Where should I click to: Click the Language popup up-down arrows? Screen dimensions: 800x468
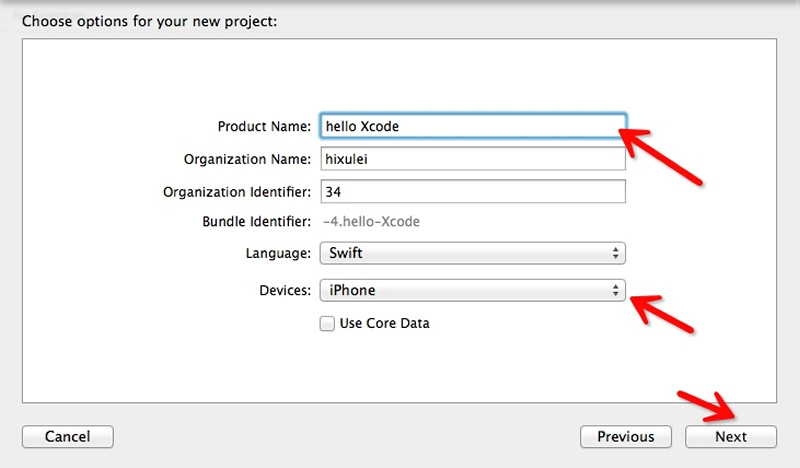point(616,254)
